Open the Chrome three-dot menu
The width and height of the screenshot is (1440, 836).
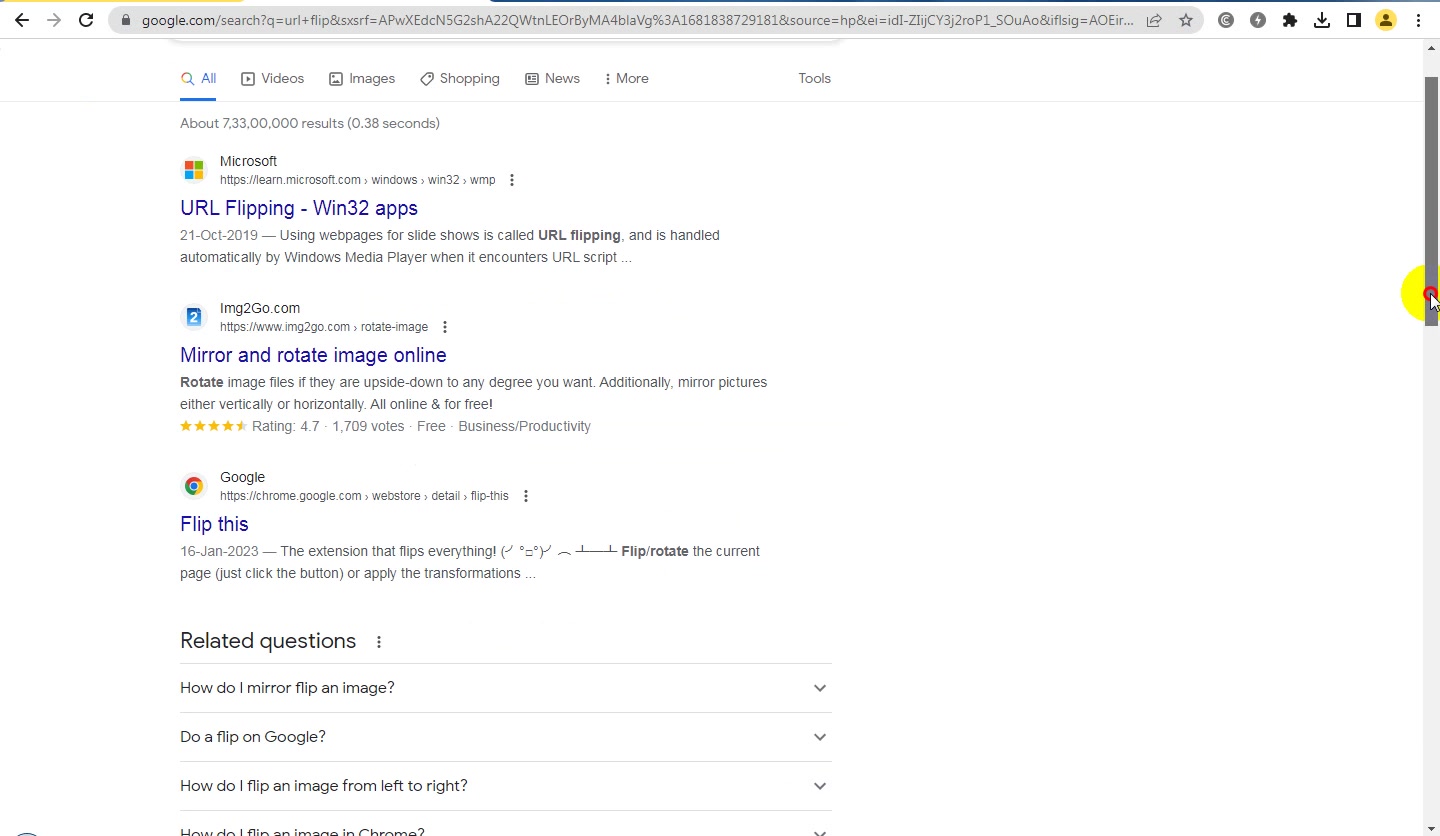(x=1418, y=20)
